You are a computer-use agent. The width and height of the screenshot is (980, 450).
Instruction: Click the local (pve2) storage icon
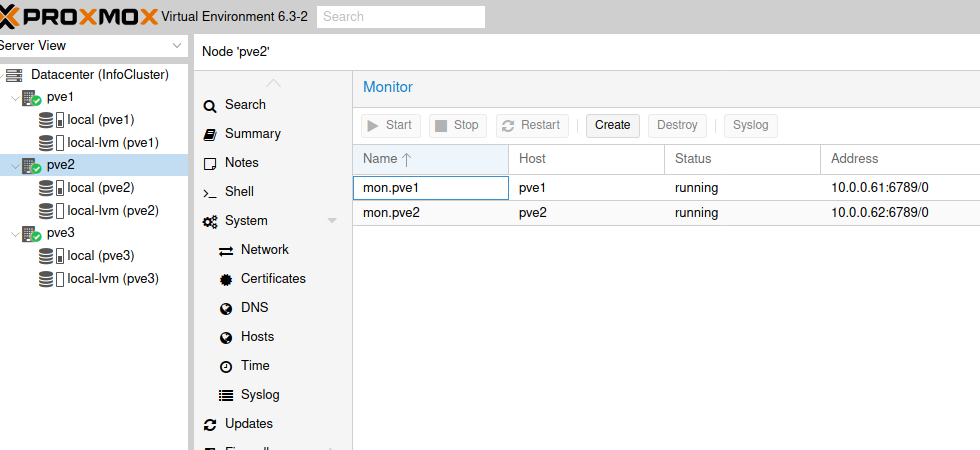(x=51, y=188)
